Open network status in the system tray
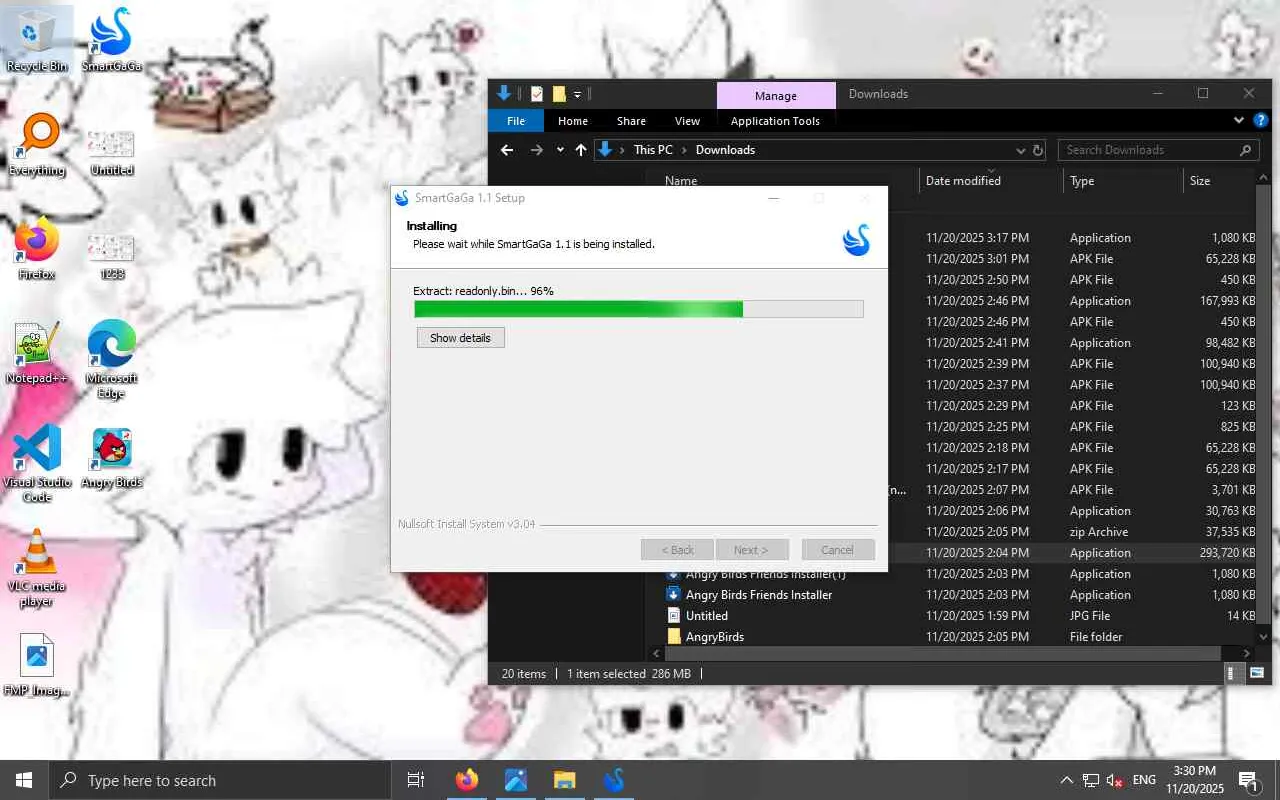This screenshot has width=1280, height=800. [x=1091, y=780]
